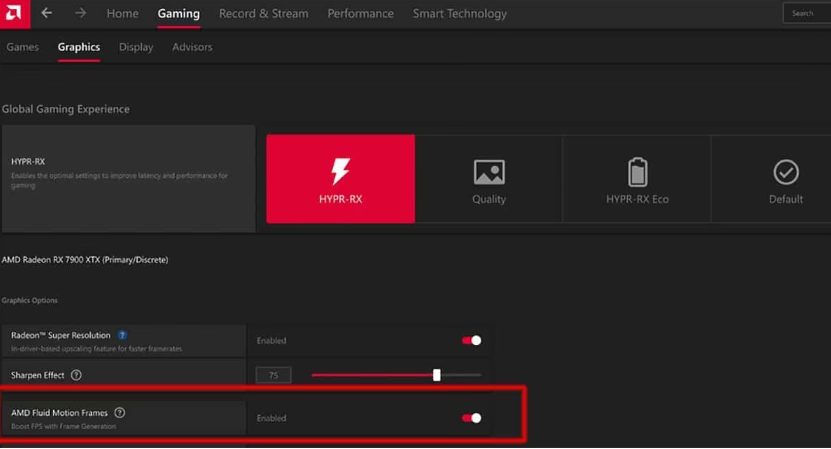Switch to Record & Stream tab
This screenshot has height=449, width=831.
pyautogui.click(x=263, y=13)
